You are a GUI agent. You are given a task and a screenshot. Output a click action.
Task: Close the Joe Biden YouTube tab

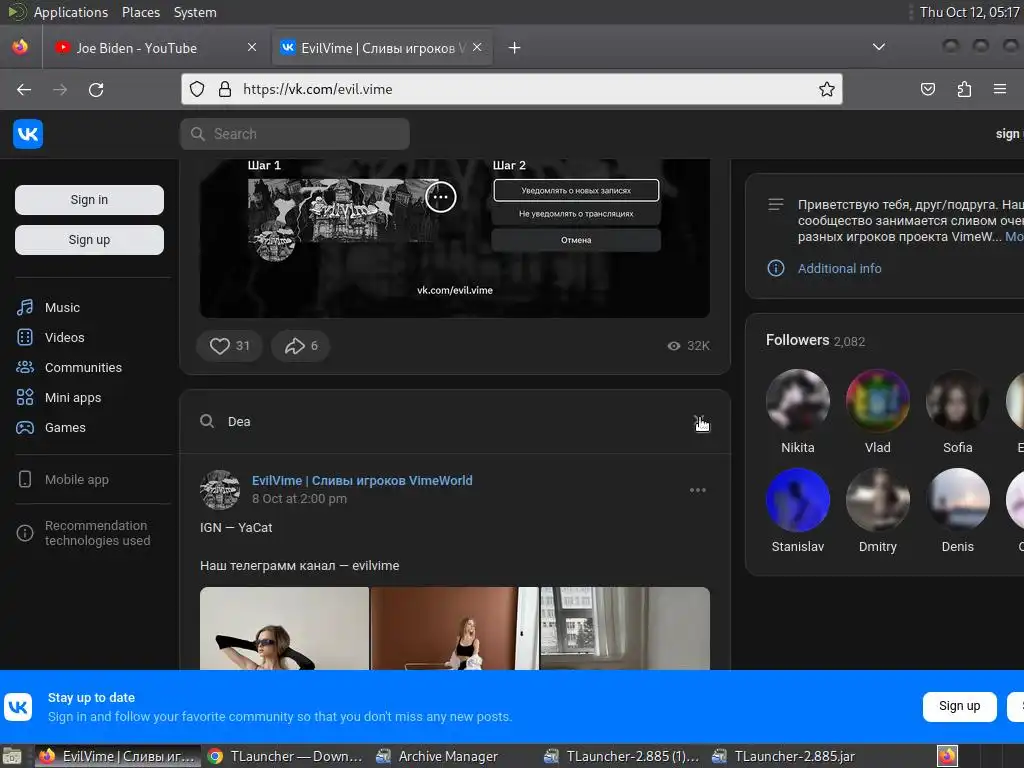click(x=252, y=47)
